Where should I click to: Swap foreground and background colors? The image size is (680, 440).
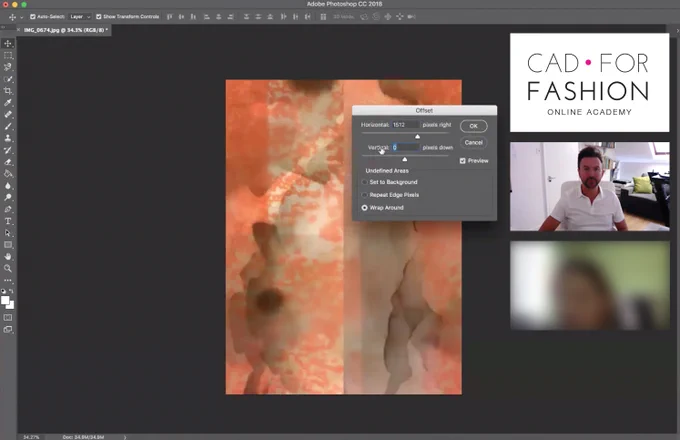11,291
